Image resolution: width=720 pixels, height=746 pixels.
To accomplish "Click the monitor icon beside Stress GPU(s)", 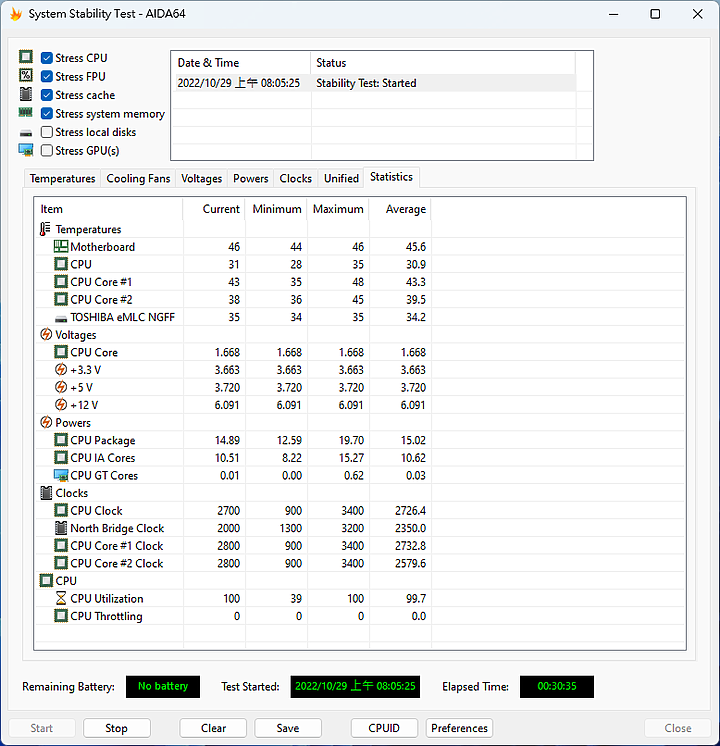I will [26, 150].
